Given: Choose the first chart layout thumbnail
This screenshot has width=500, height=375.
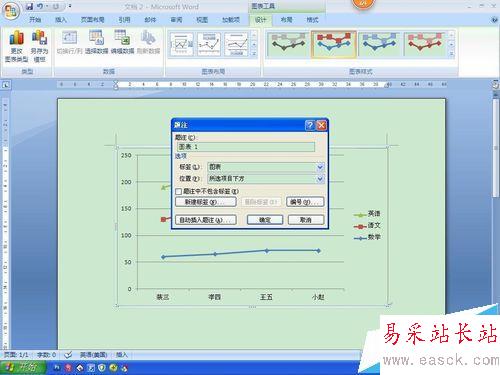Looking at the screenshot, I should [182, 44].
